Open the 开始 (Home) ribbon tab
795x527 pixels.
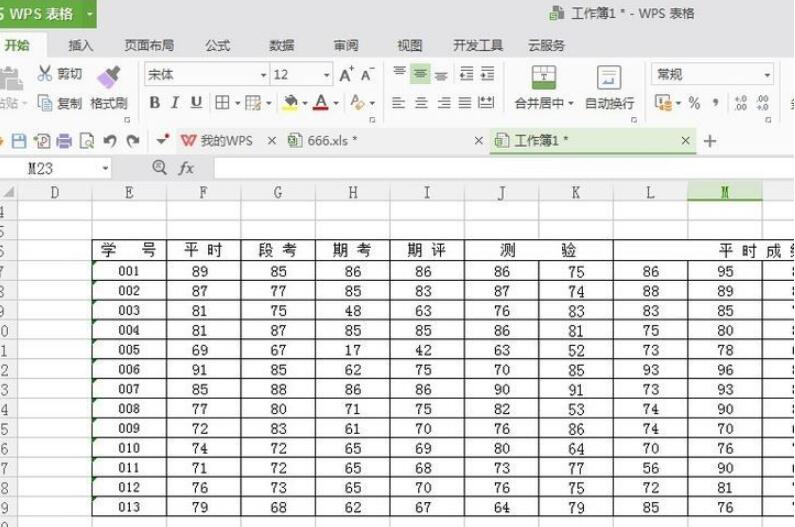(x=17, y=46)
